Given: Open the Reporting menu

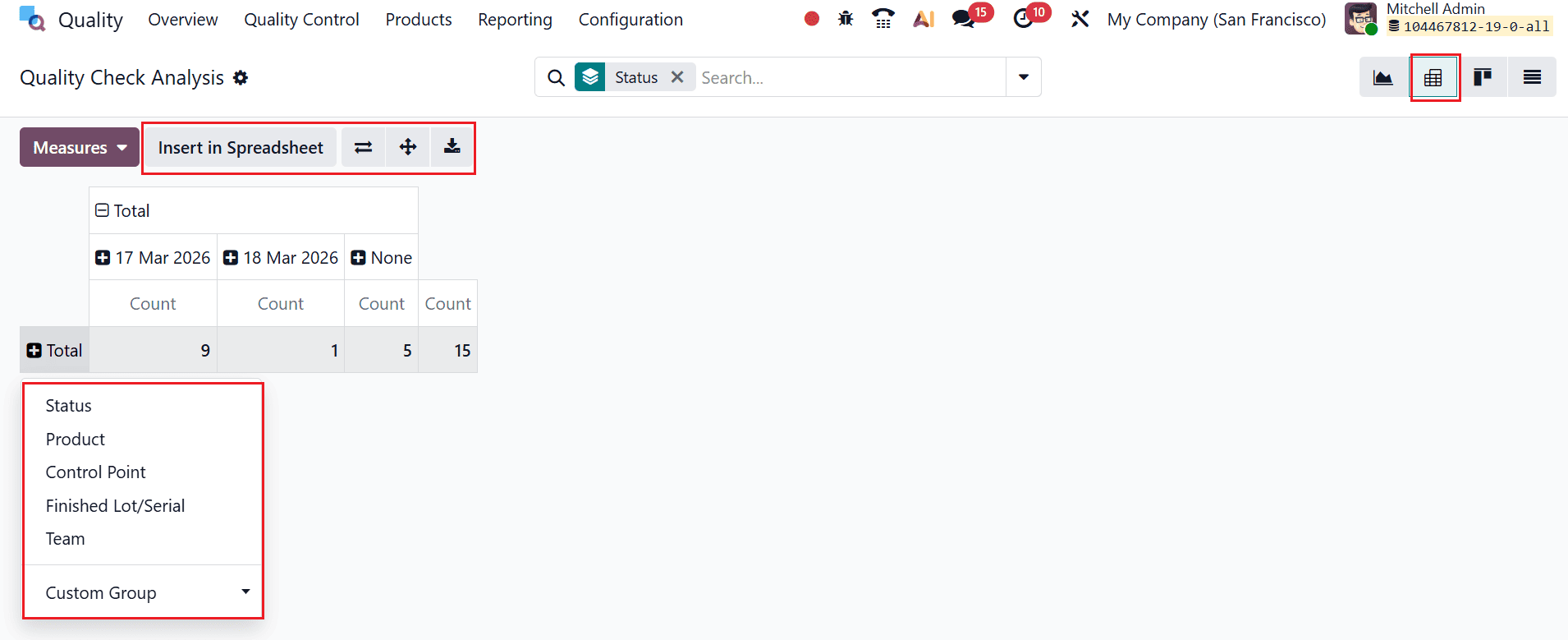Looking at the screenshot, I should [x=515, y=20].
